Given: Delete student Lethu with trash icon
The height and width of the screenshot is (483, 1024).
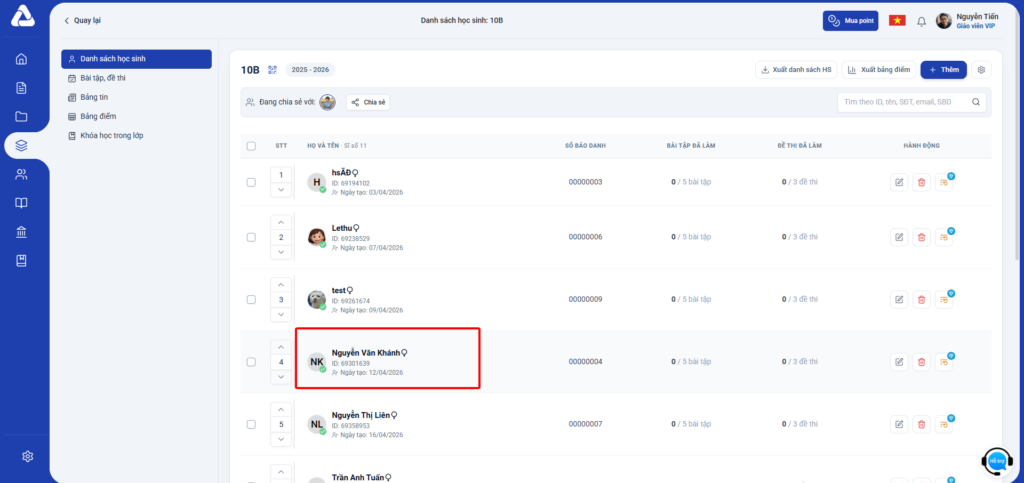Looking at the screenshot, I should [921, 237].
